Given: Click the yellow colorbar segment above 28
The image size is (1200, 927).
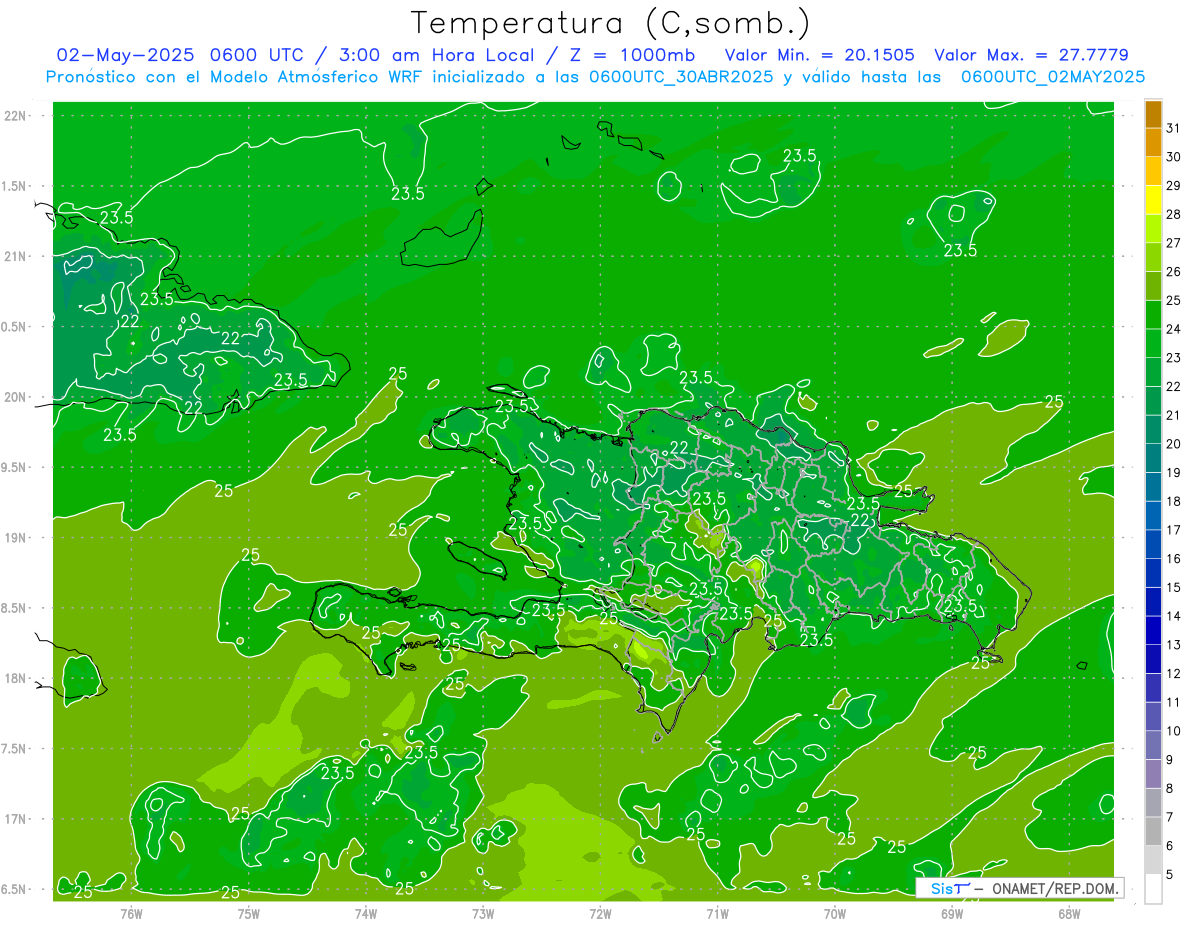Looking at the screenshot, I should [x=1153, y=200].
